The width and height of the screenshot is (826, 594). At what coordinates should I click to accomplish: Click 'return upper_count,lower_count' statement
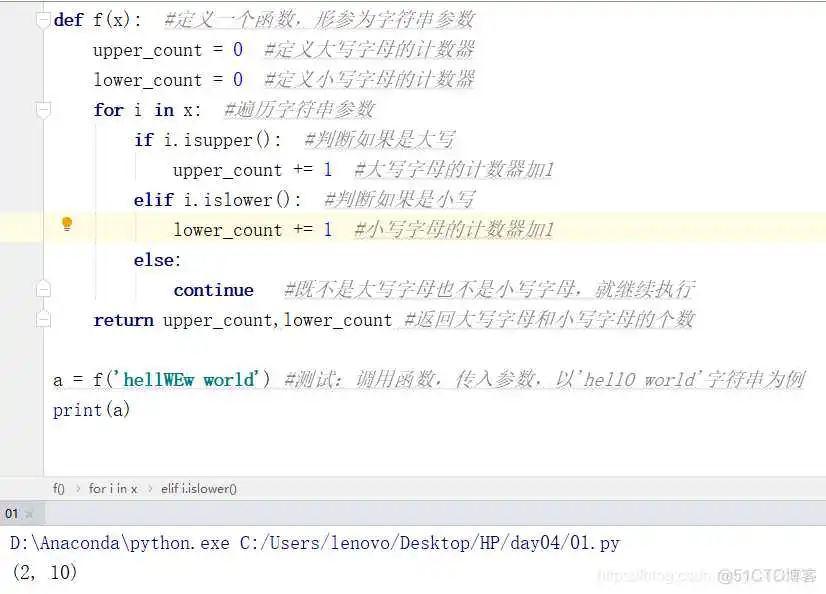(243, 320)
